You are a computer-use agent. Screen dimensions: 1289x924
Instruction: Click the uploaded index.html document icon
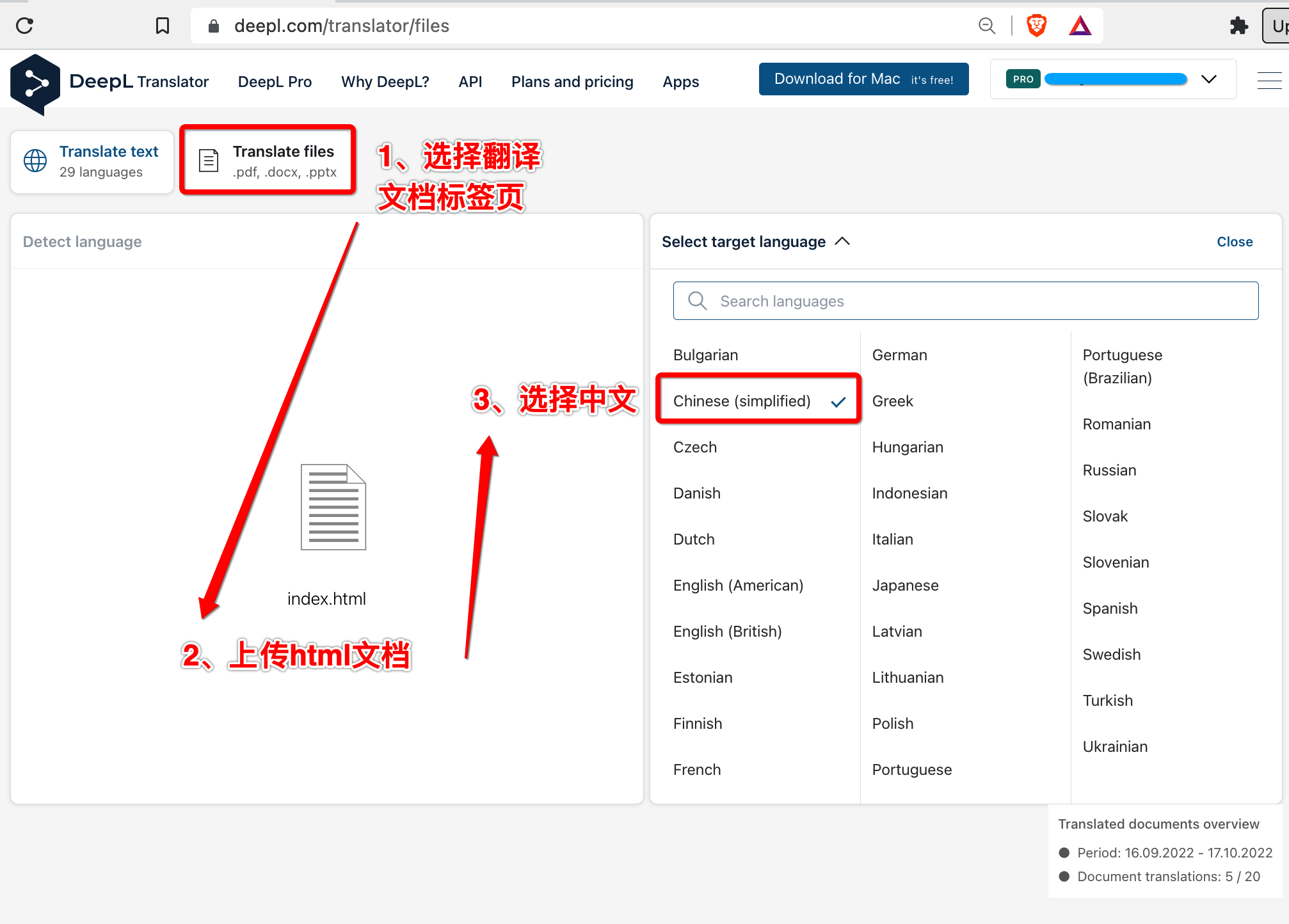333,507
